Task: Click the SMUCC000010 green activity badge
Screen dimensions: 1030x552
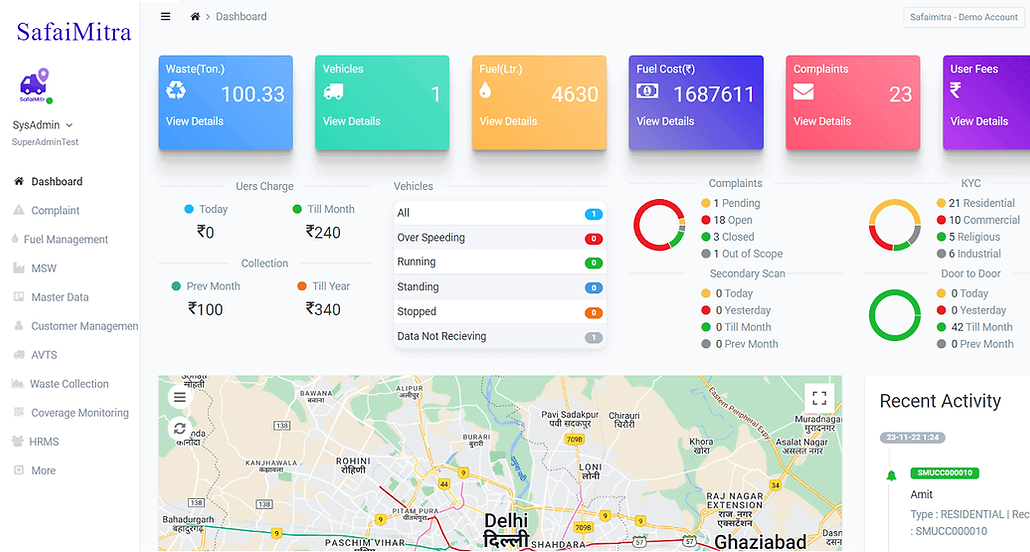Action: coord(945,472)
